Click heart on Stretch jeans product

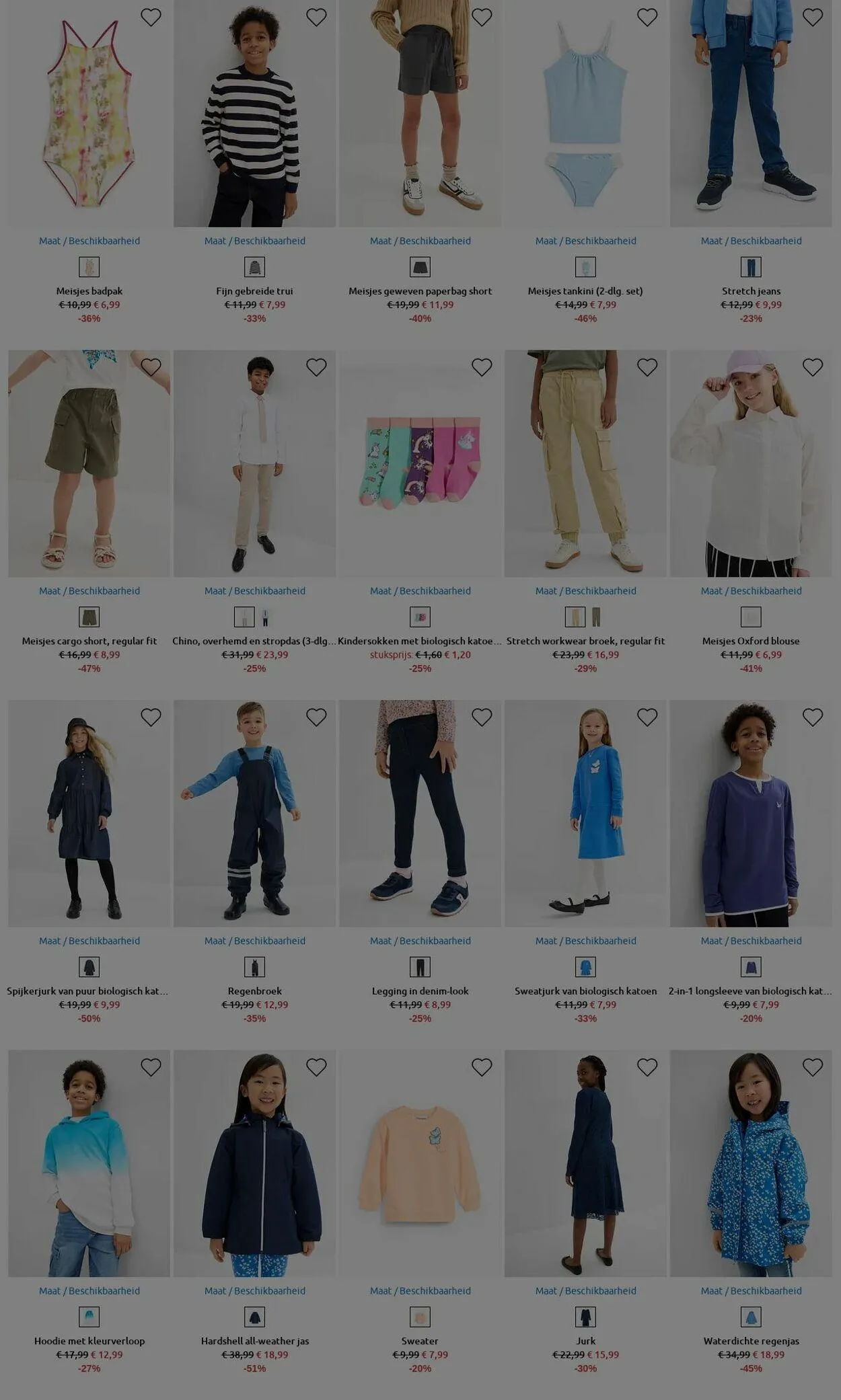click(813, 17)
